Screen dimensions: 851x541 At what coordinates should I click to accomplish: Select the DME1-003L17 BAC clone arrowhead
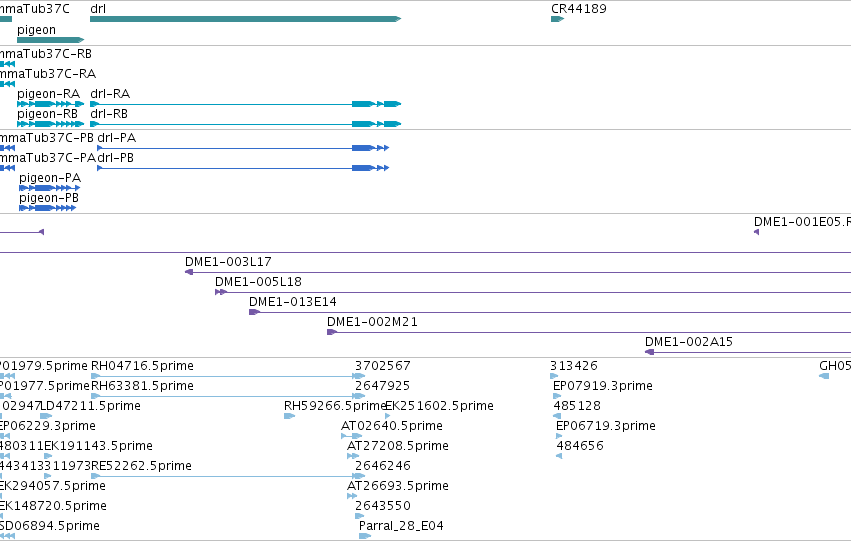click(189, 272)
